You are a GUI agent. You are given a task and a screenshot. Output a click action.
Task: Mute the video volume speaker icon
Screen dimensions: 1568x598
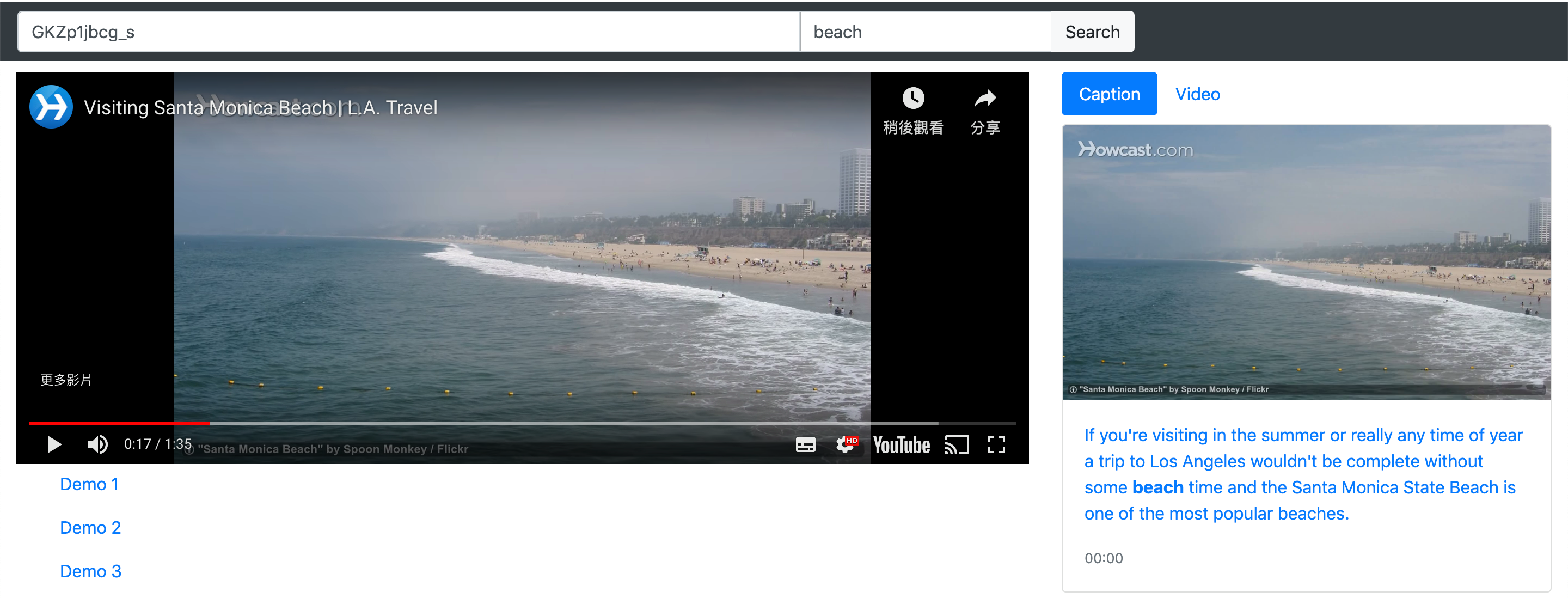pyautogui.click(x=97, y=444)
